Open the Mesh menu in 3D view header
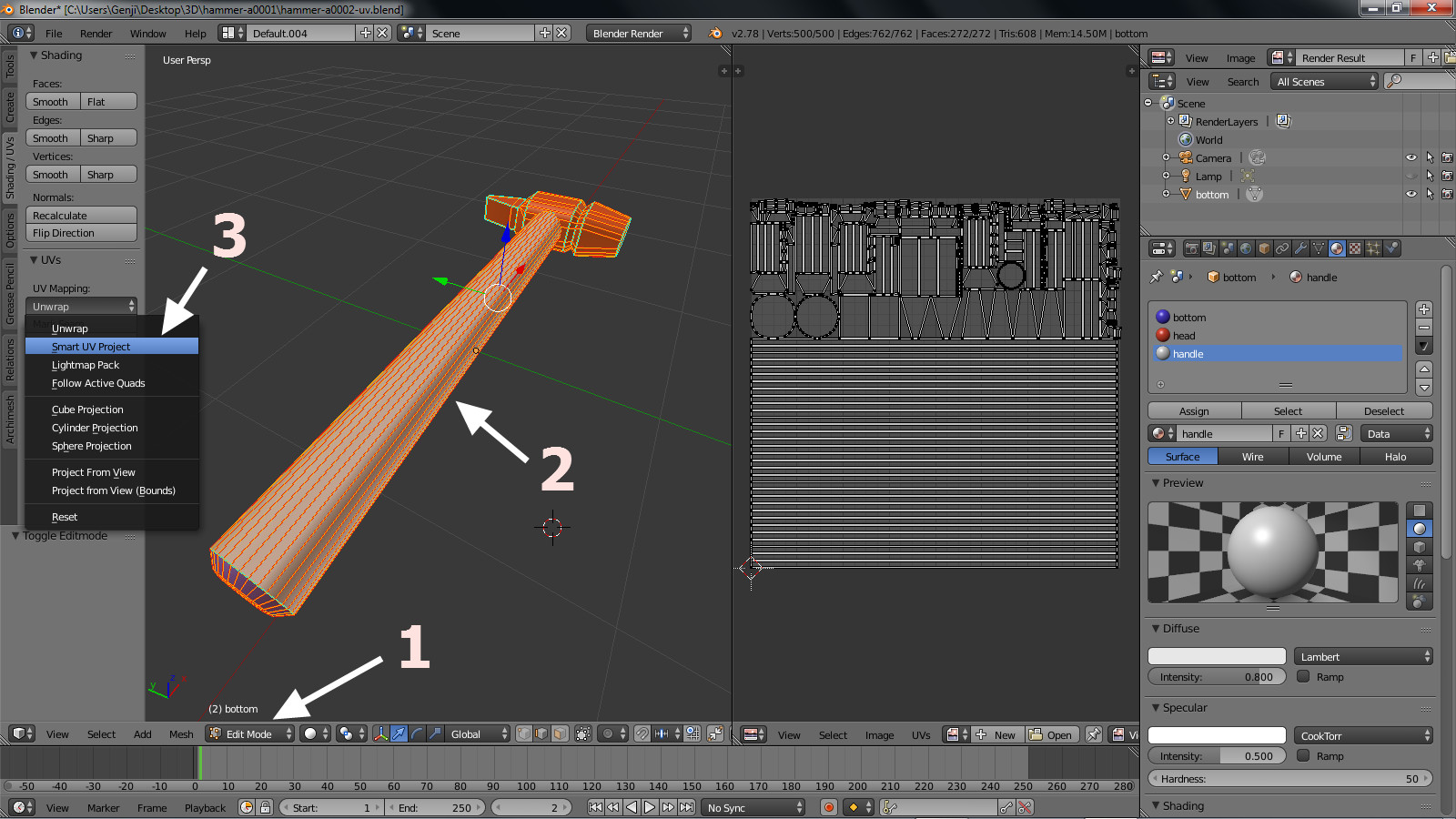This screenshot has width=1456, height=819. click(181, 734)
